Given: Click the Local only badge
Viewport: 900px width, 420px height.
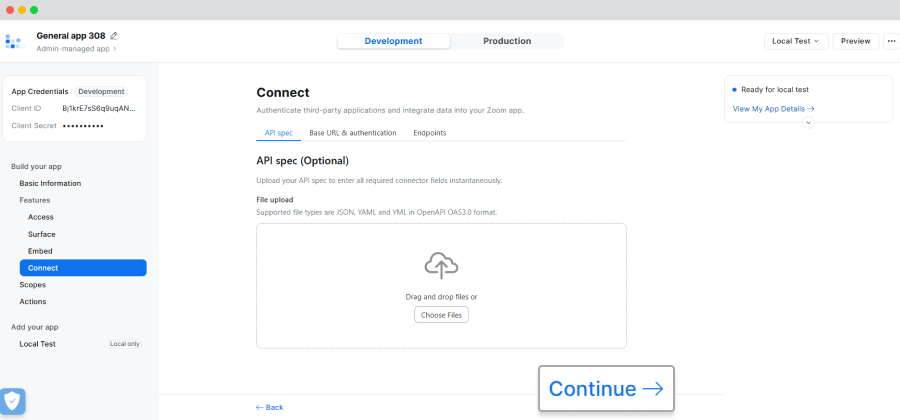Looking at the screenshot, I should tap(125, 344).
